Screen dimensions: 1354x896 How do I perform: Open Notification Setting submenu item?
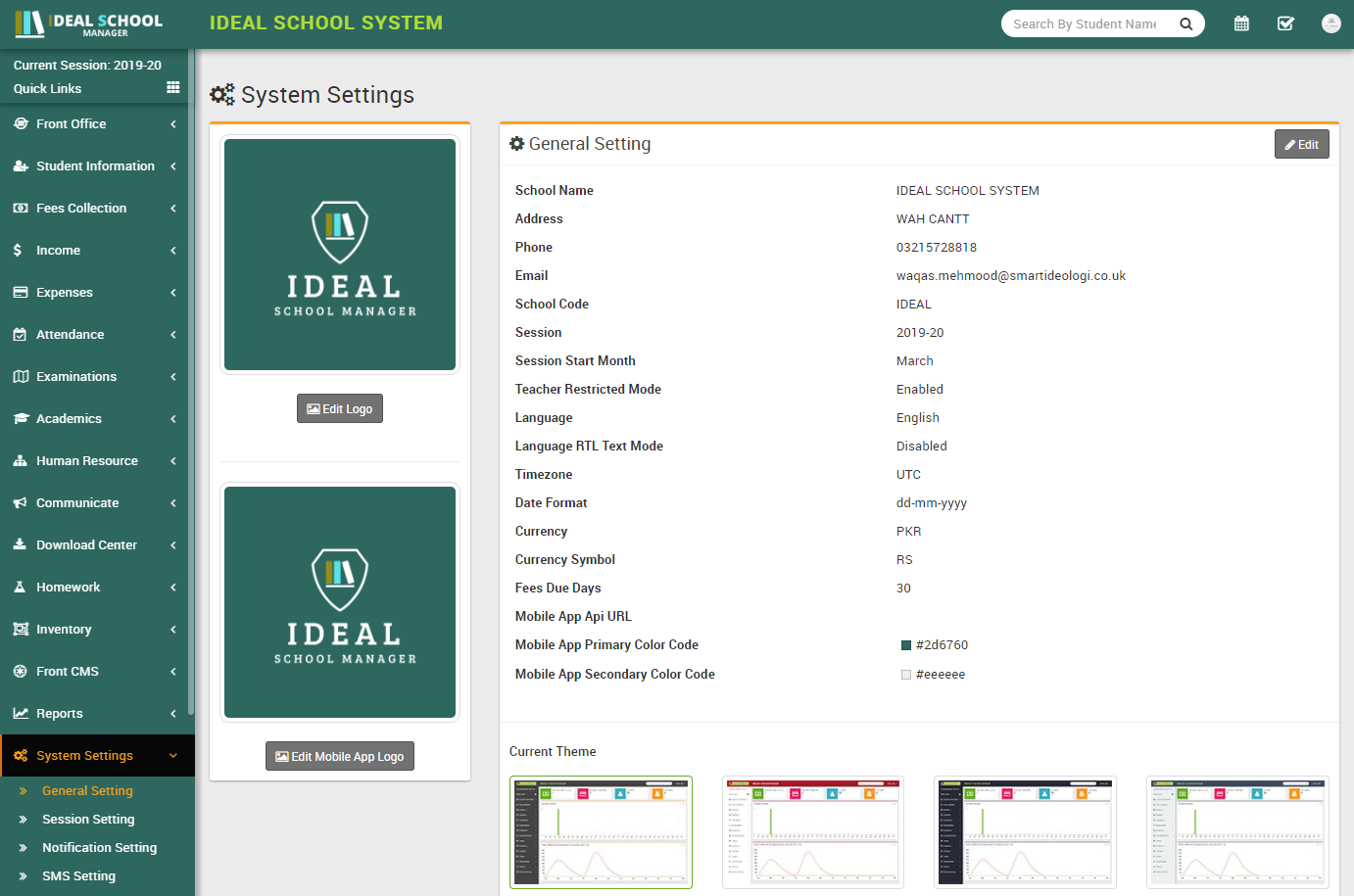coord(99,847)
